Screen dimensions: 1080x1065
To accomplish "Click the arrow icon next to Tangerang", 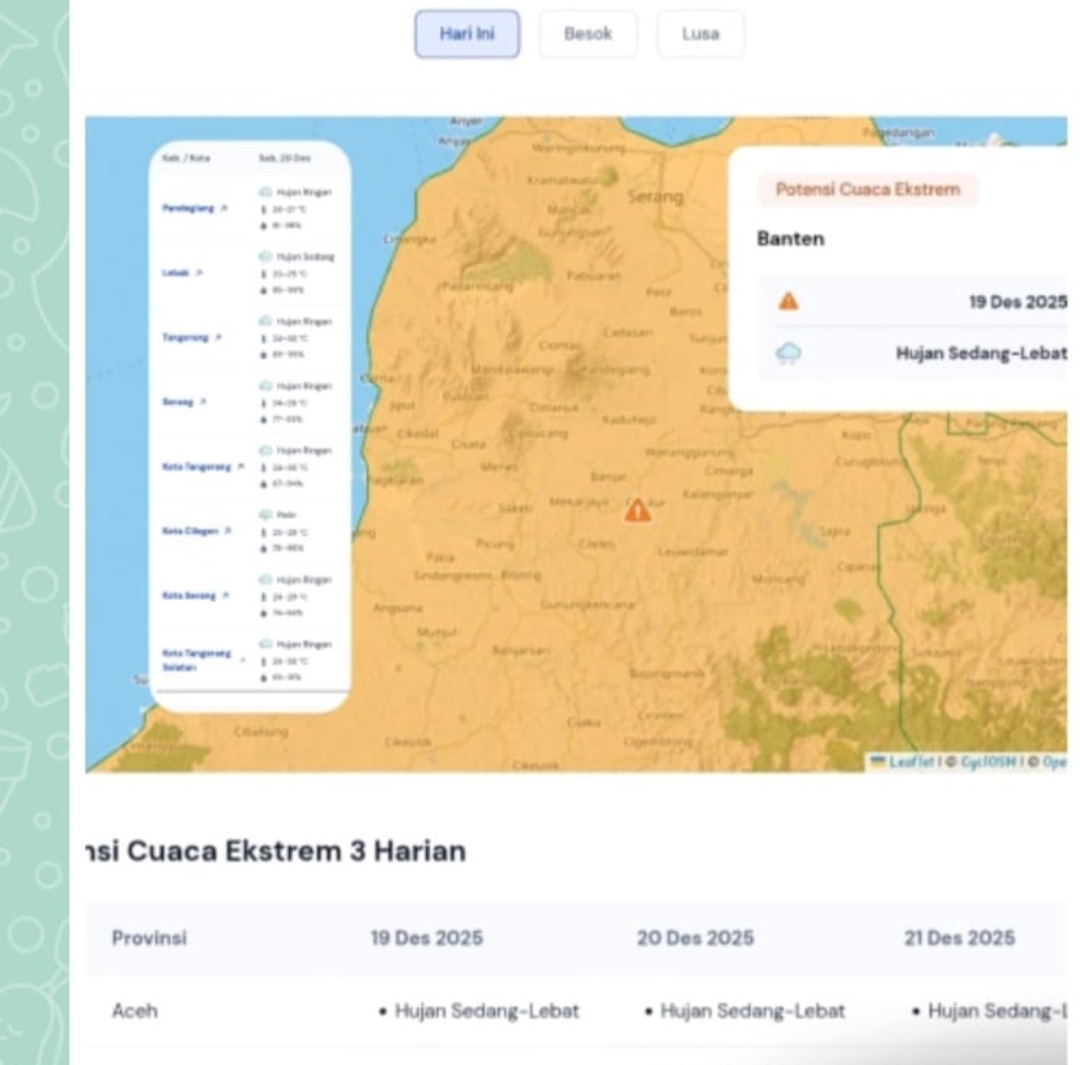I will click(x=218, y=338).
